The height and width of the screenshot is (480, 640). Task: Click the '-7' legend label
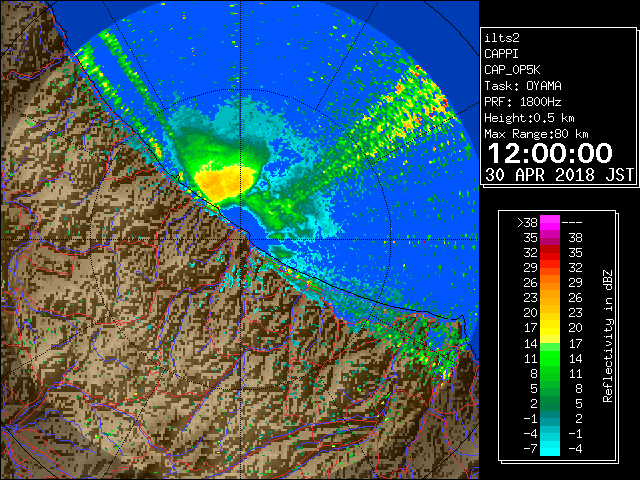(530, 448)
